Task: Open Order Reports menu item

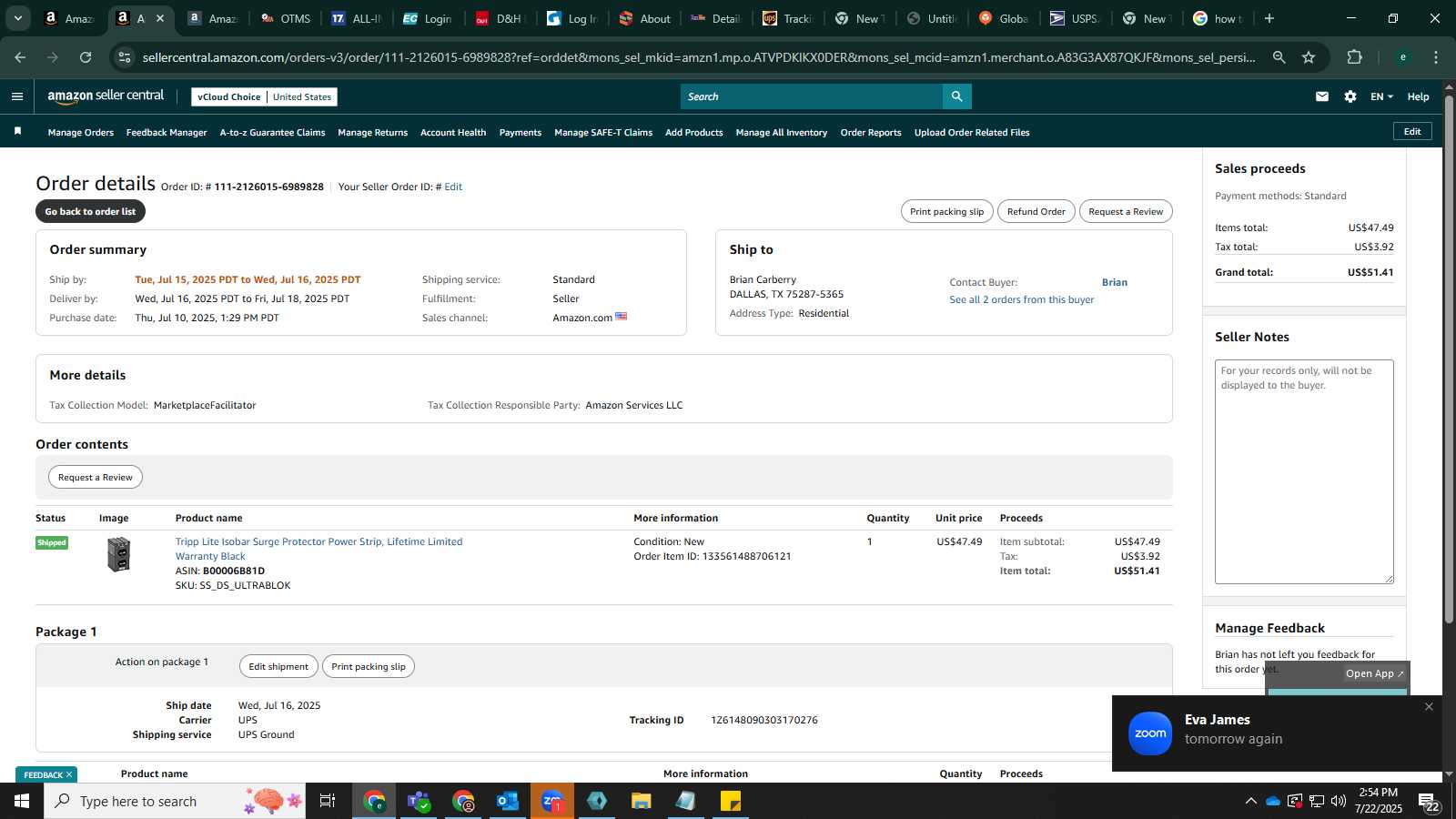Action: coord(871,133)
